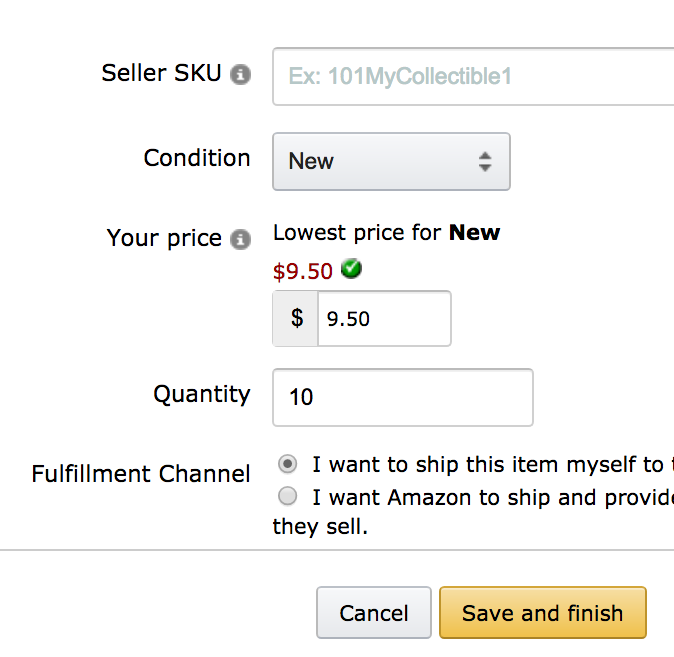Screen dimensions: 674x657
Task: Click the Cancel button
Action: click(x=374, y=613)
